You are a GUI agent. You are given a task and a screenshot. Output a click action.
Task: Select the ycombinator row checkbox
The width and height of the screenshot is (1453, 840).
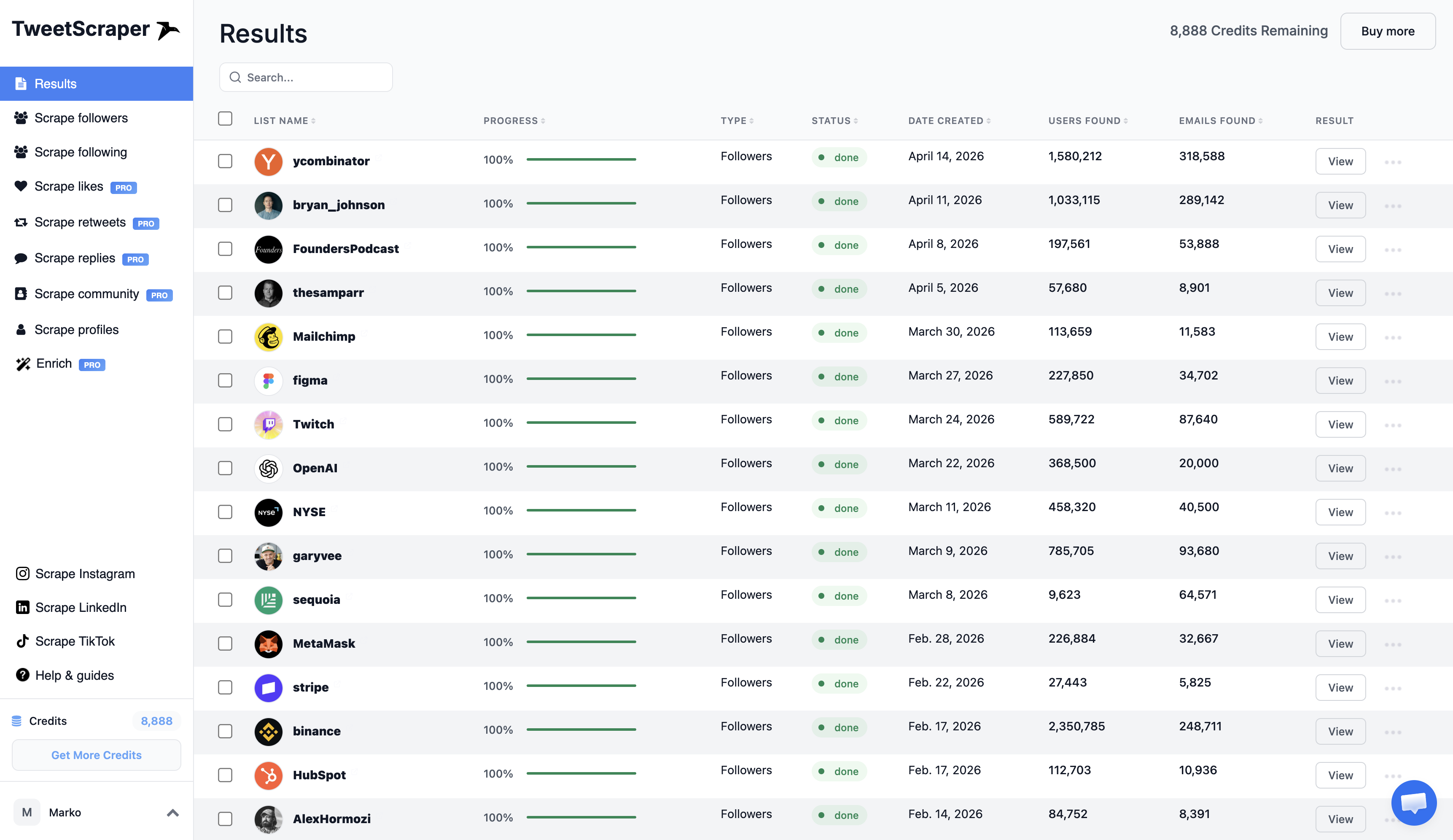click(x=225, y=161)
